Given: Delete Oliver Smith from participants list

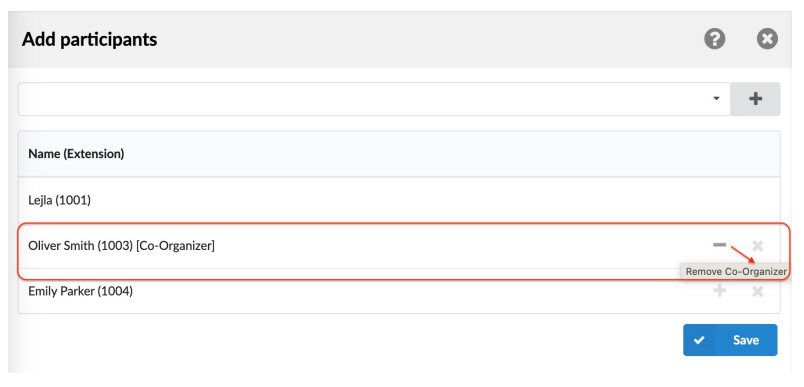Looking at the screenshot, I should point(757,246).
